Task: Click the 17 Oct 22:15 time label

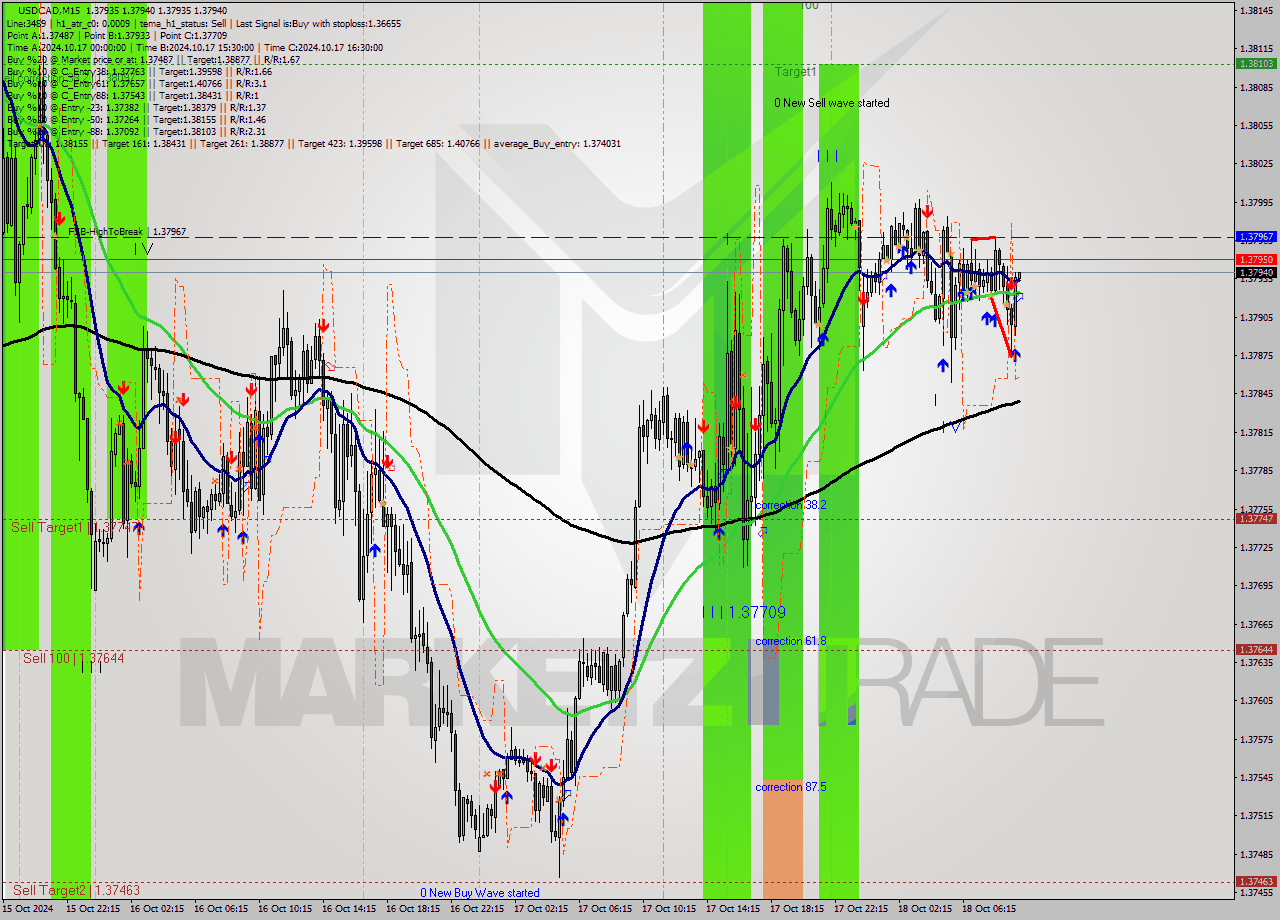Action: [x=860, y=909]
